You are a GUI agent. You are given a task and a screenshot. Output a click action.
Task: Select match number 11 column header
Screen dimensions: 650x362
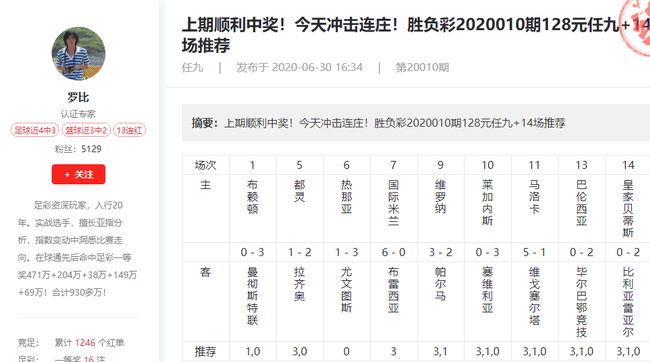pos(534,165)
